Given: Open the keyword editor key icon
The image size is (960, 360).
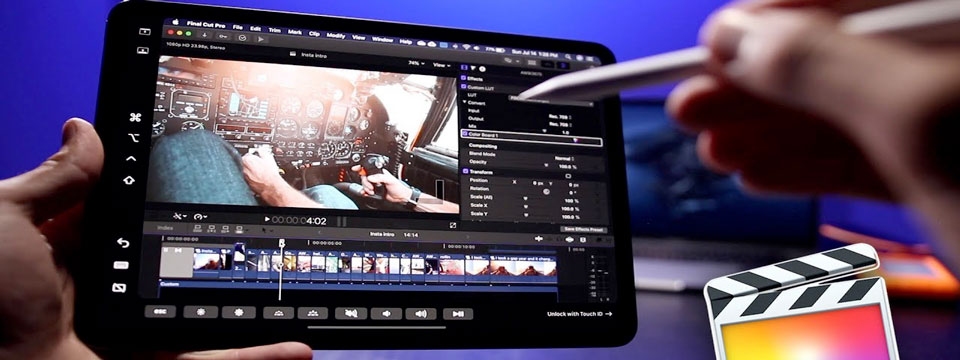Looking at the screenshot, I should click(223, 36).
